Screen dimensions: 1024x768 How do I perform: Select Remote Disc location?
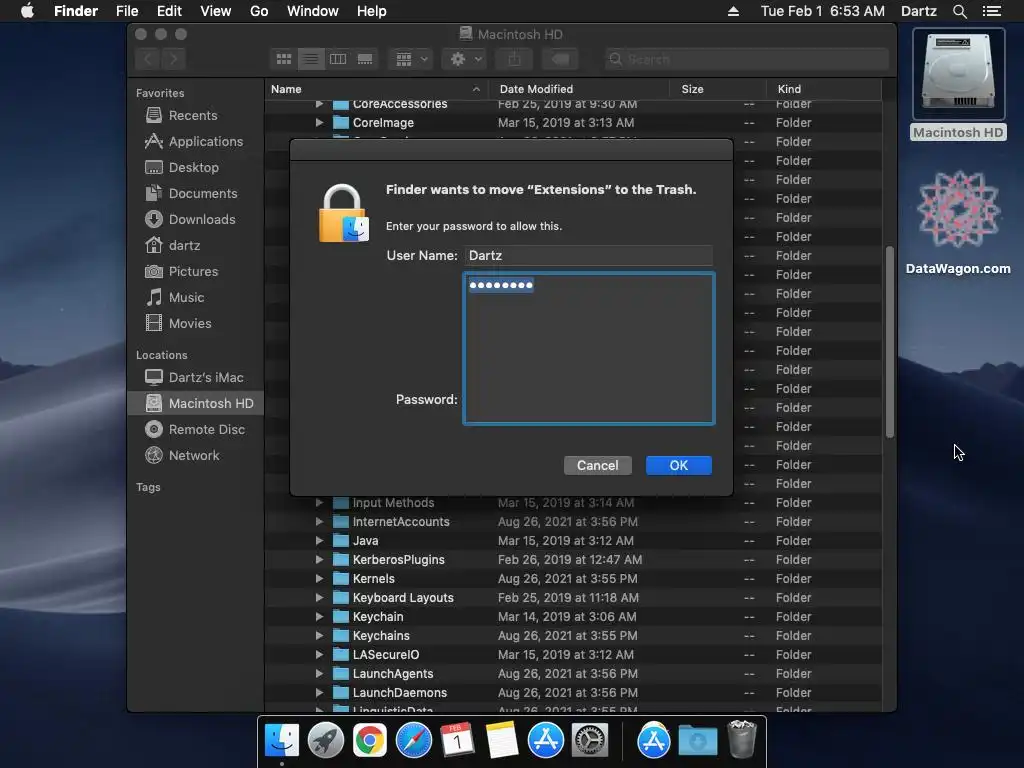pyautogui.click(x=206, y=430)
